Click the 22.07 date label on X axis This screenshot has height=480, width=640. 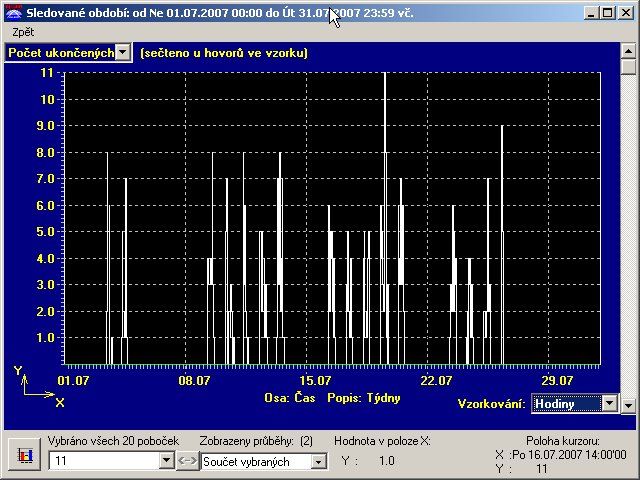437,380
